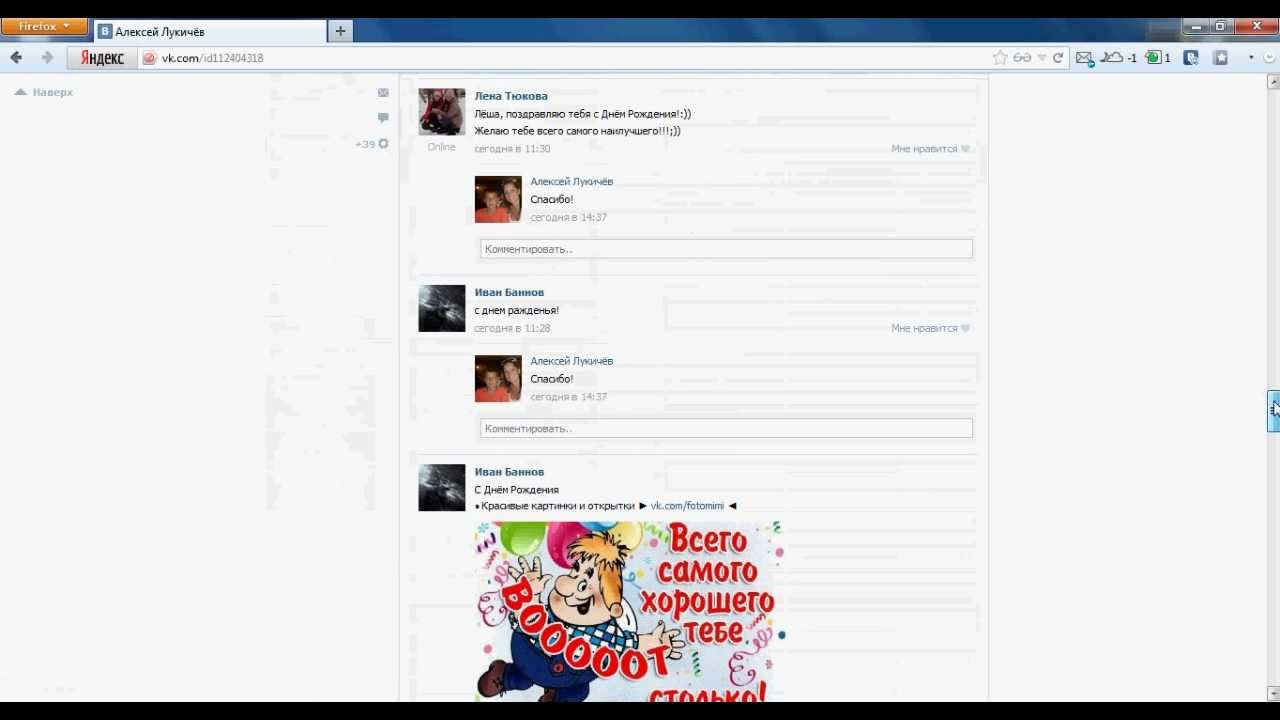The height and width of the screenshot is (720, 1280).
Task: Bookmark this page with the star icon
Action: click(1000, 58)
